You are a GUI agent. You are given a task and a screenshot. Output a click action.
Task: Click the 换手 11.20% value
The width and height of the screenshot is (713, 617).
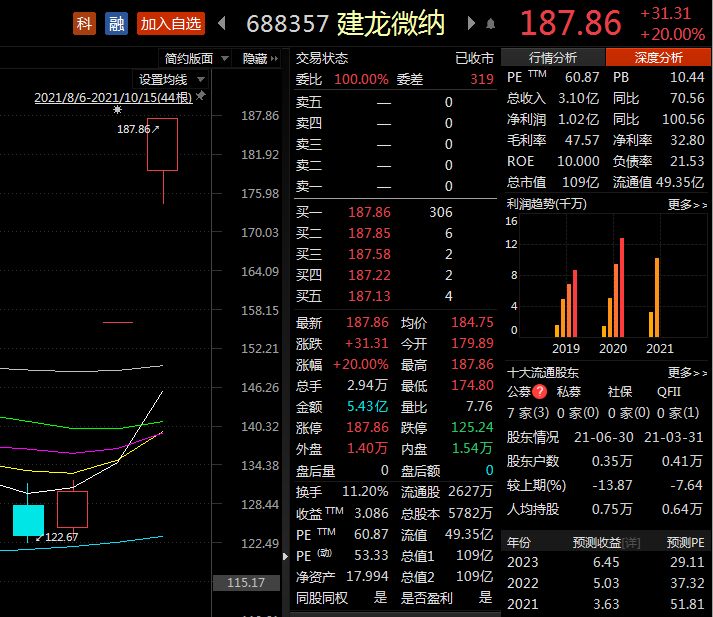click(x=365, y=492)
